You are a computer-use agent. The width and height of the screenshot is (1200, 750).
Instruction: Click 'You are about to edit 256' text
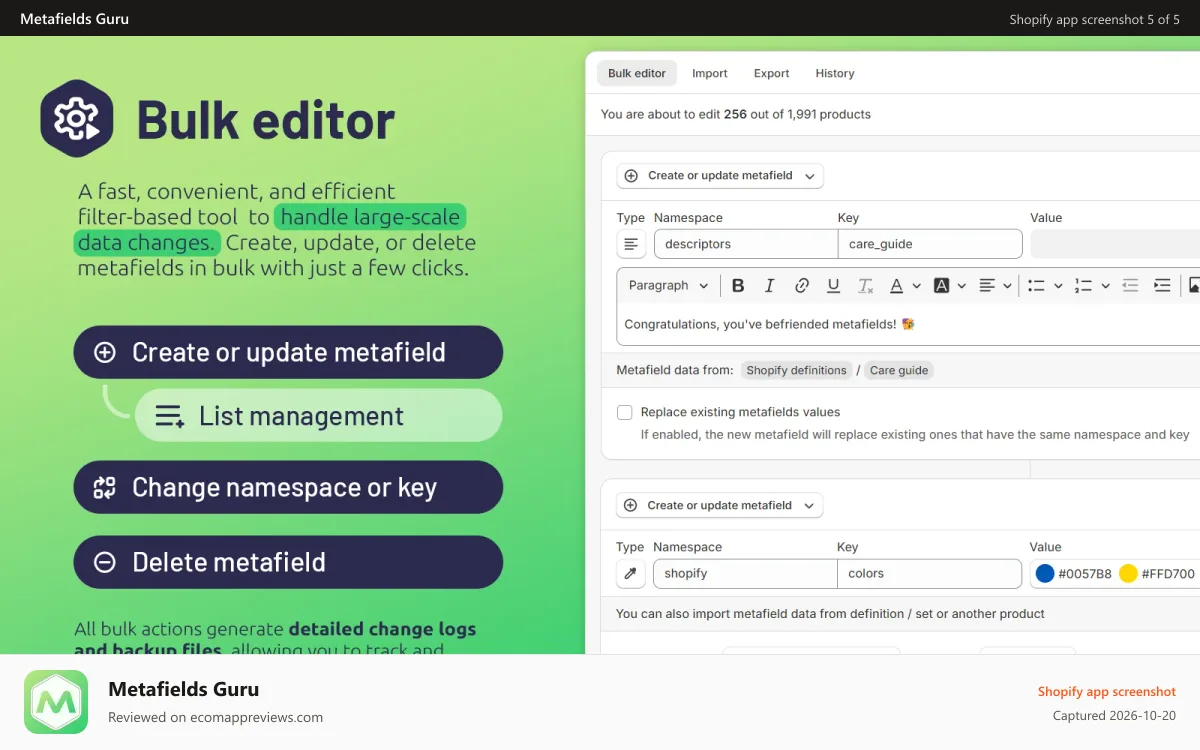coord(674,114)
